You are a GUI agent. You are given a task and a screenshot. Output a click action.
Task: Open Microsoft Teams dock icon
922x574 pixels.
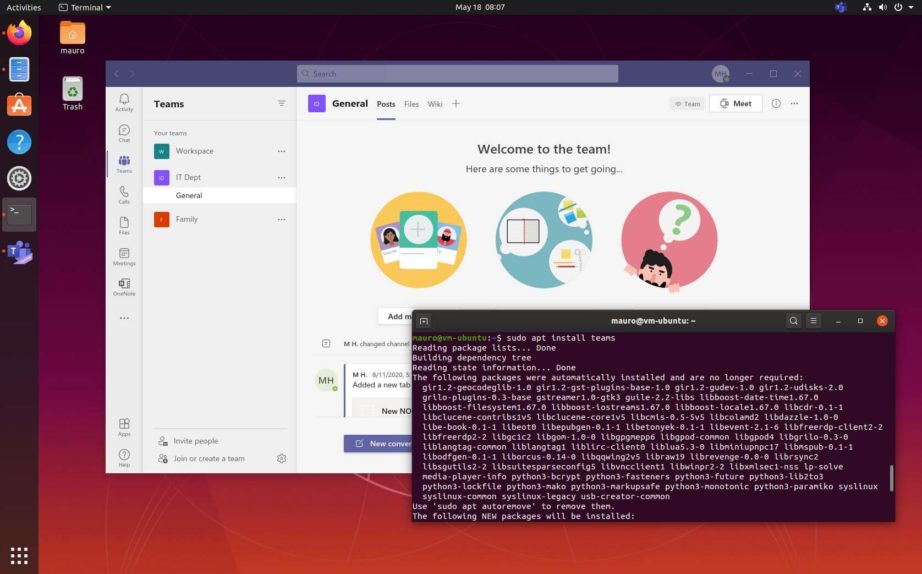[x=19, y=252]
